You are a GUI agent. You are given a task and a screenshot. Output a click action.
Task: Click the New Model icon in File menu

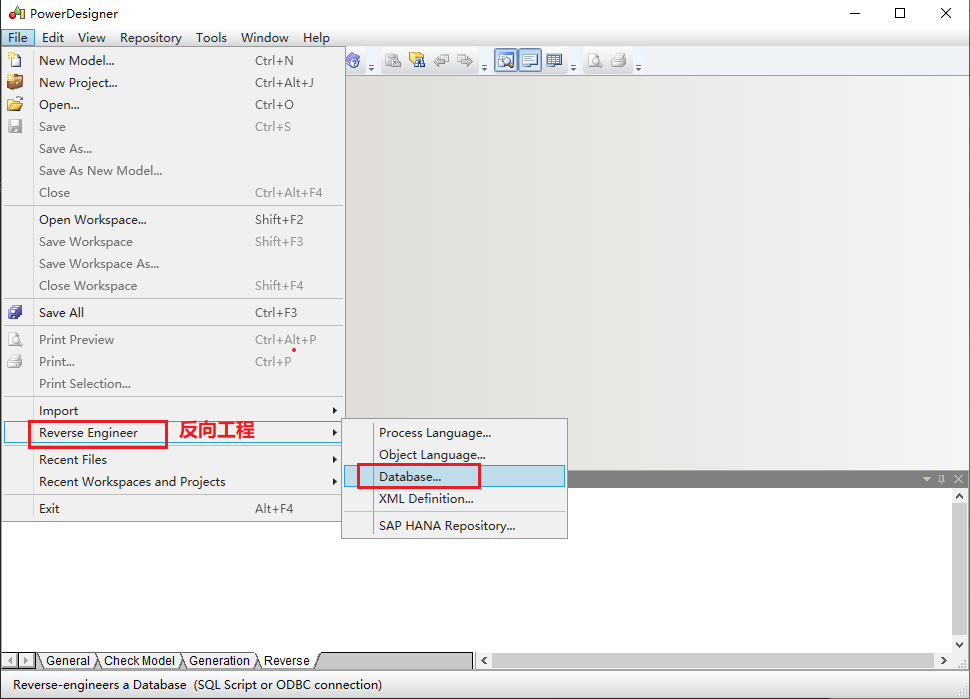(x=14, y=60)
